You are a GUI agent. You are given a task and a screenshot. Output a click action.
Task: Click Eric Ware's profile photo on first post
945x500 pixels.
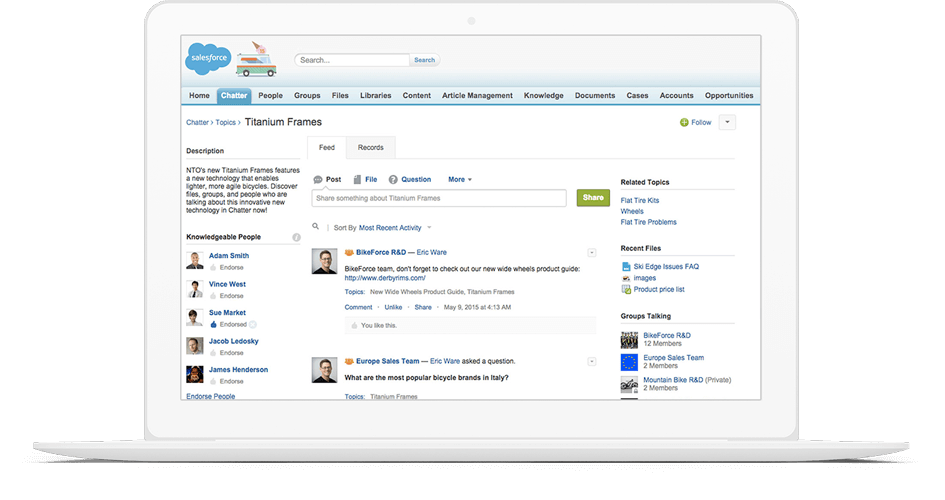(324, 262)
